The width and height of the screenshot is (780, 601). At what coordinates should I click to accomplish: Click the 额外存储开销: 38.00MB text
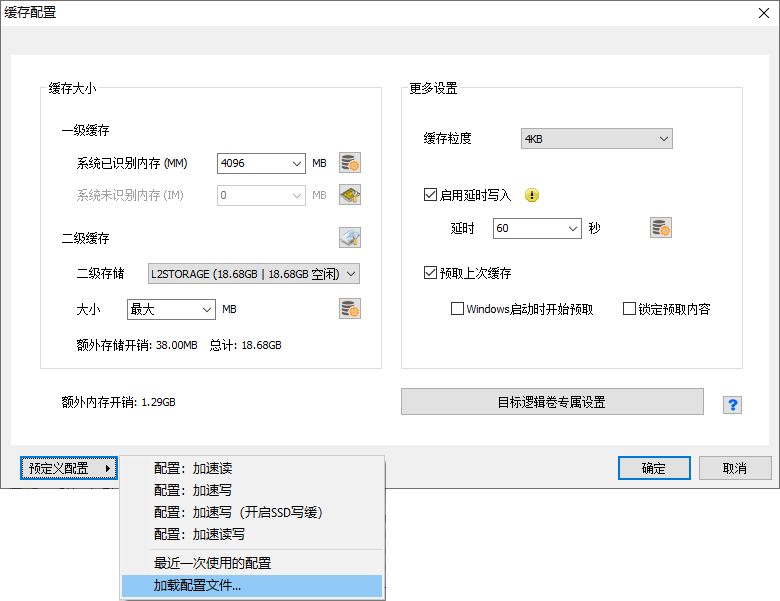tap(137, 345)
